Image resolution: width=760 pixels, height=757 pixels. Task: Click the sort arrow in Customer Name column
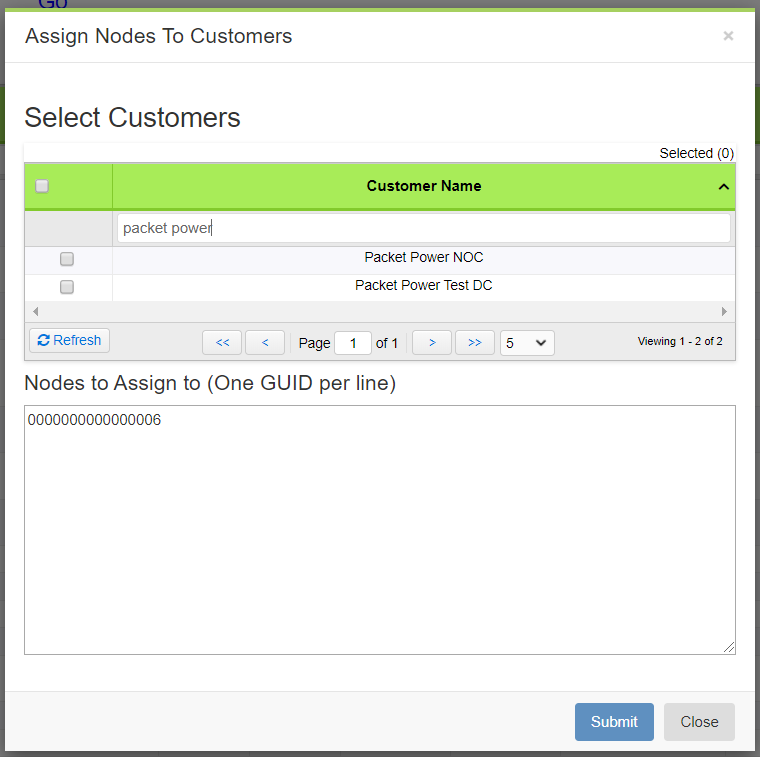click(x=723, y=187)
